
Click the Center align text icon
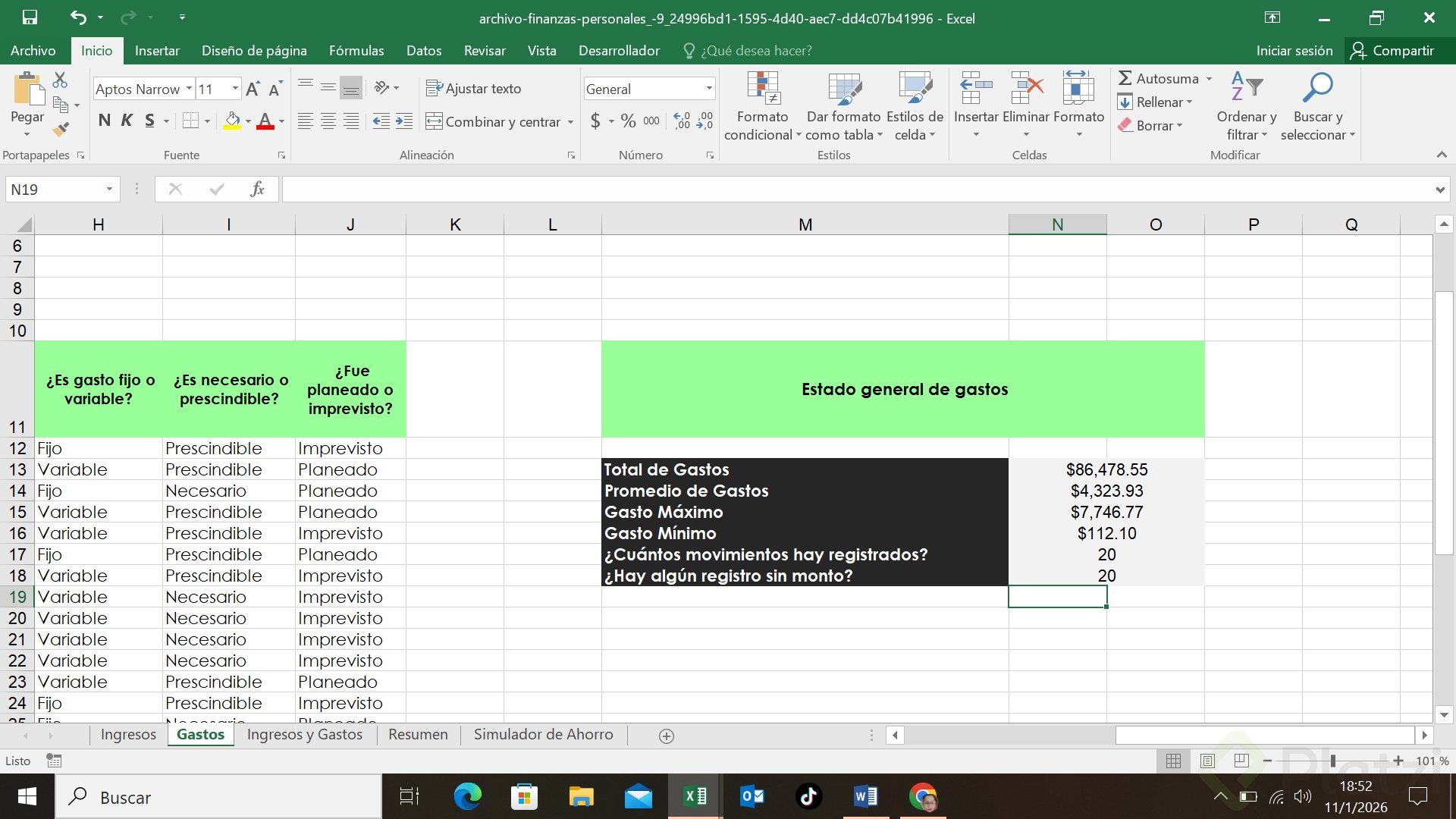[328, 121]
